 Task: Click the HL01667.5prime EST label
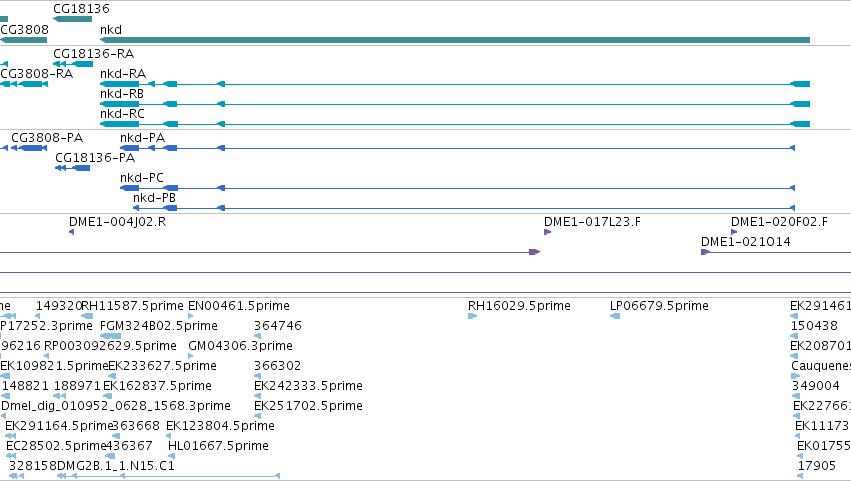point(218,447)
